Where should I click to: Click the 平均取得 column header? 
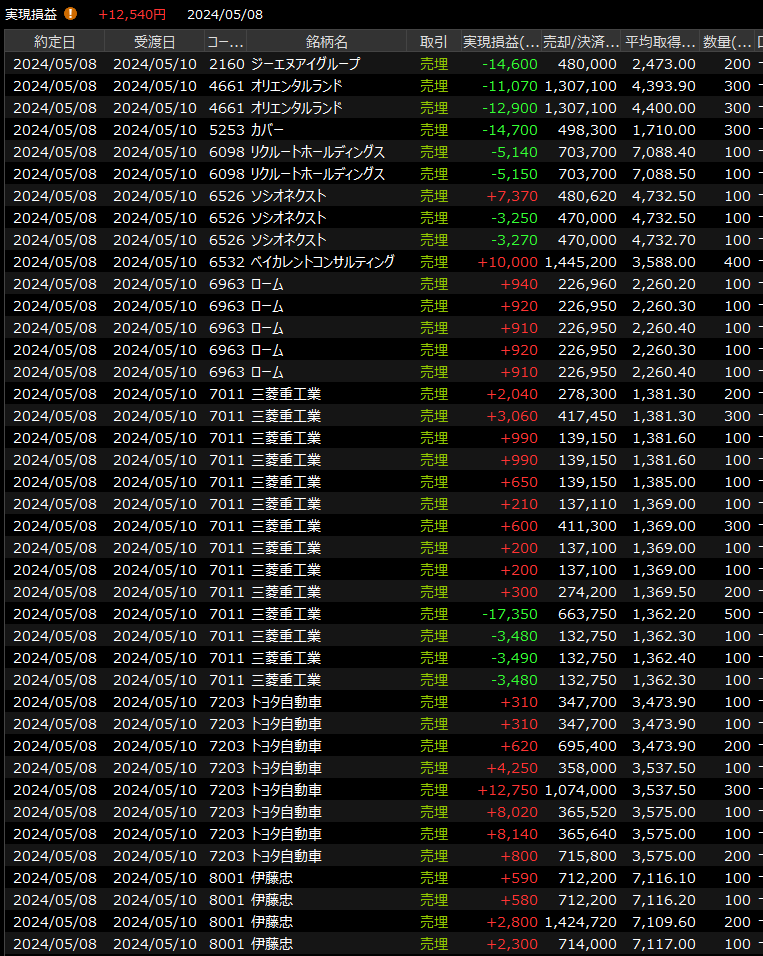tap(660, 41)
